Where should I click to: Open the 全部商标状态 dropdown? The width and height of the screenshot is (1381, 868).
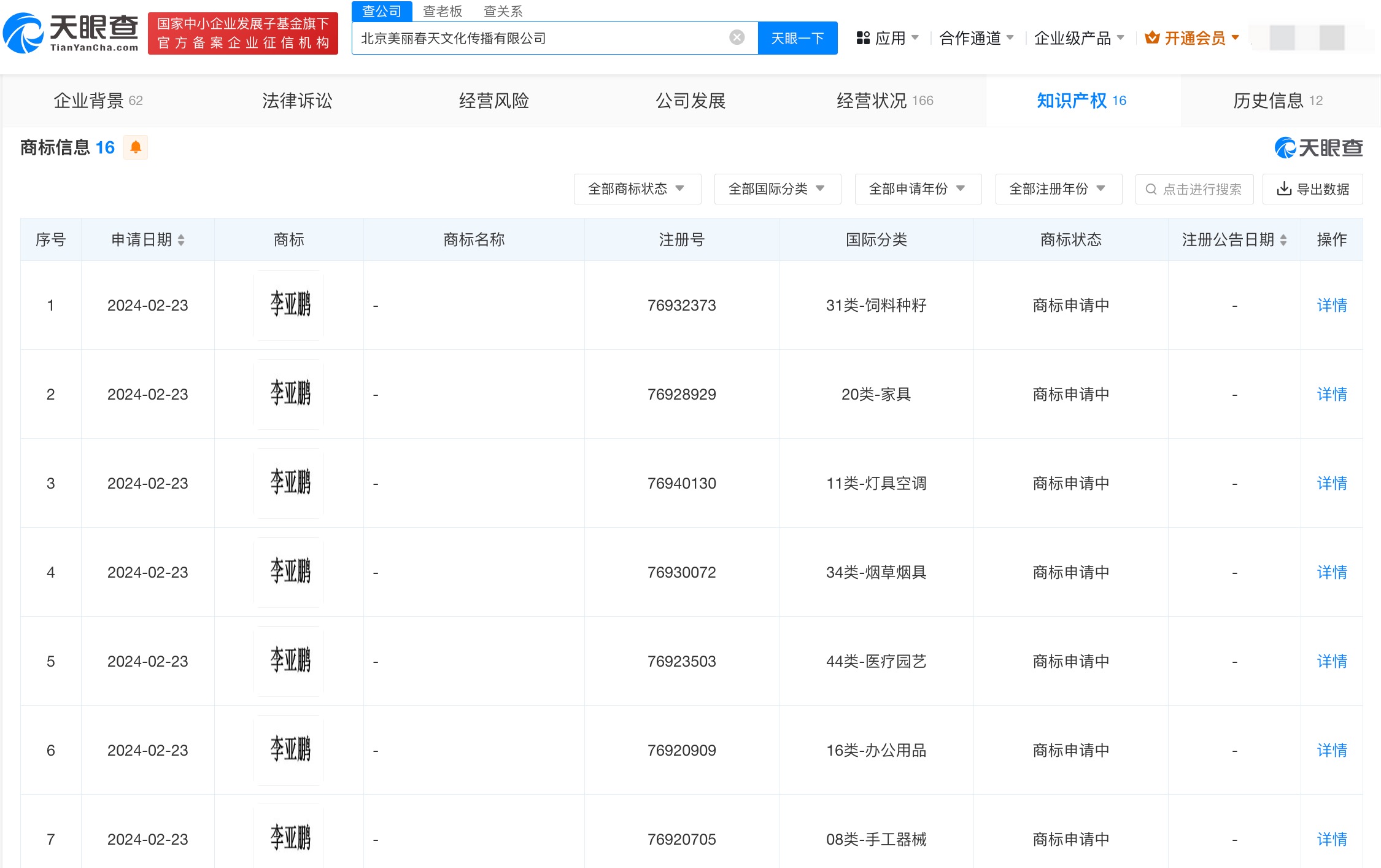click(x=637, y=189)
